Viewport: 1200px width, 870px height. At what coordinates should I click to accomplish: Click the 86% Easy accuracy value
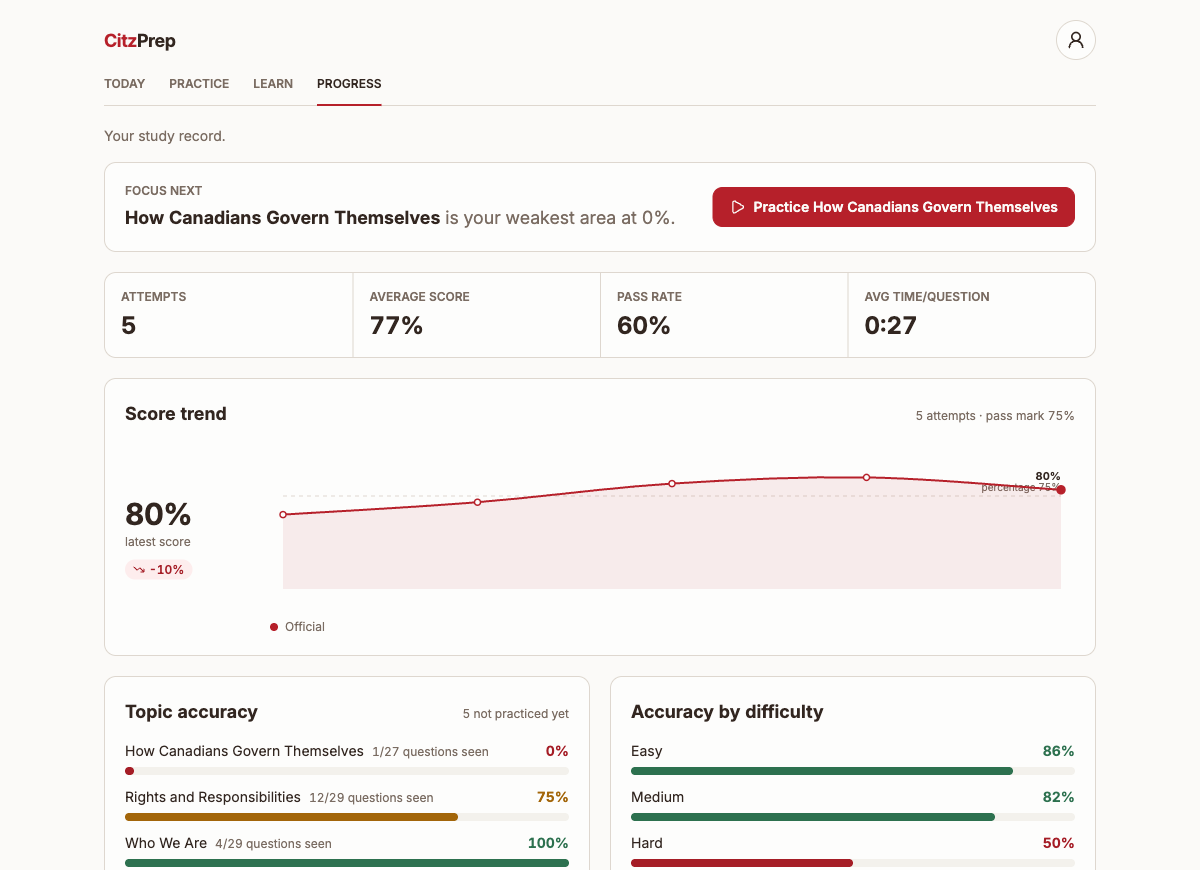pyautogui.click(x=1059, y=751)
